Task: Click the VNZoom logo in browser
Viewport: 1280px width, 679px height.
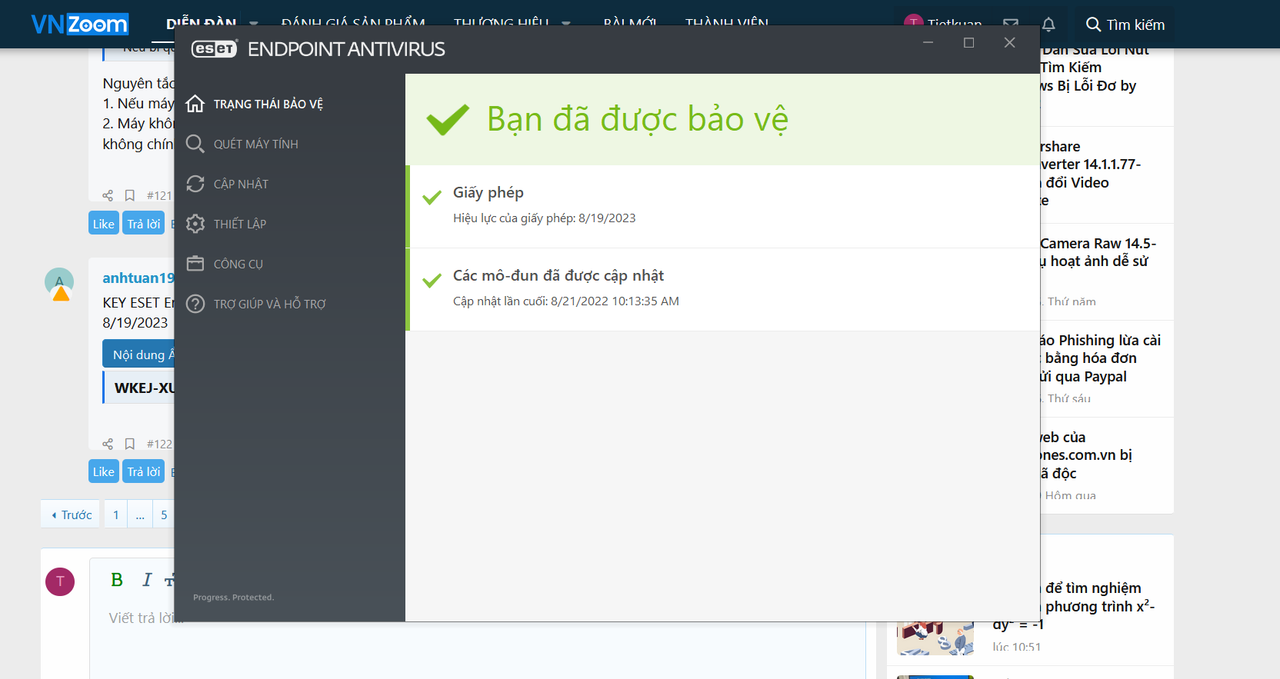Action: (x=80, y=24)
